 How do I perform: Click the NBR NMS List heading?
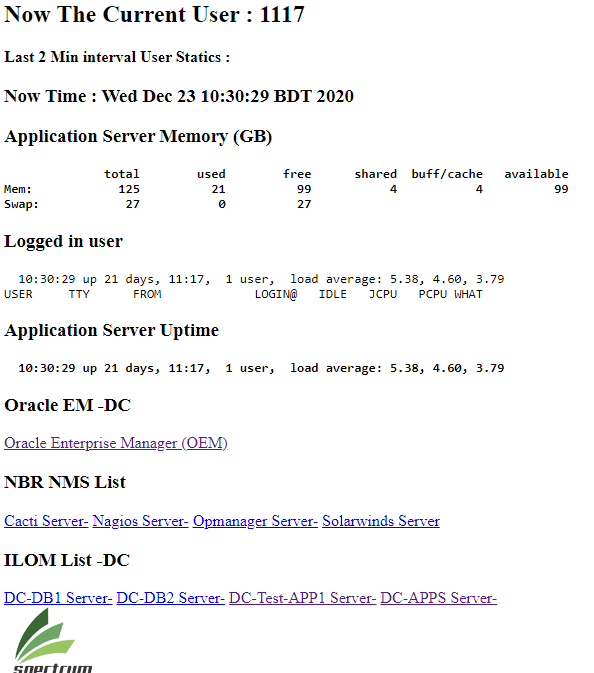(65, 482)
